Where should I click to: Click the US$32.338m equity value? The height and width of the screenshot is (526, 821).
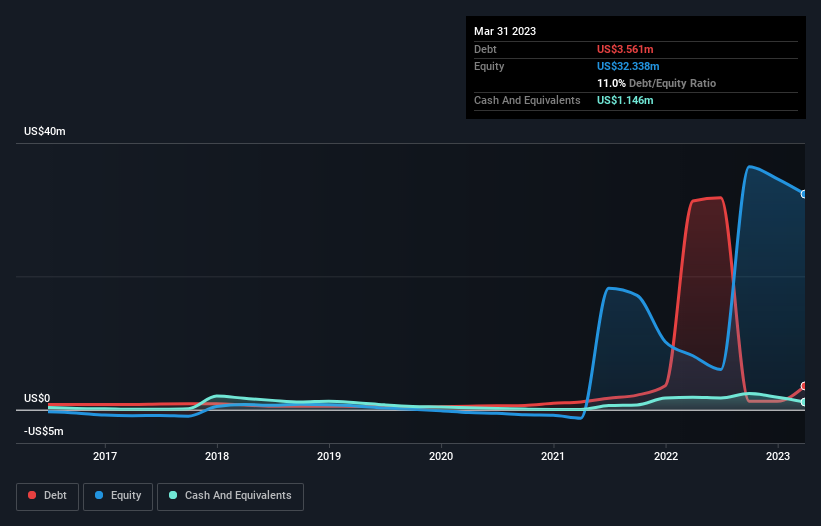pyautogui.click(x=628, y=66)
